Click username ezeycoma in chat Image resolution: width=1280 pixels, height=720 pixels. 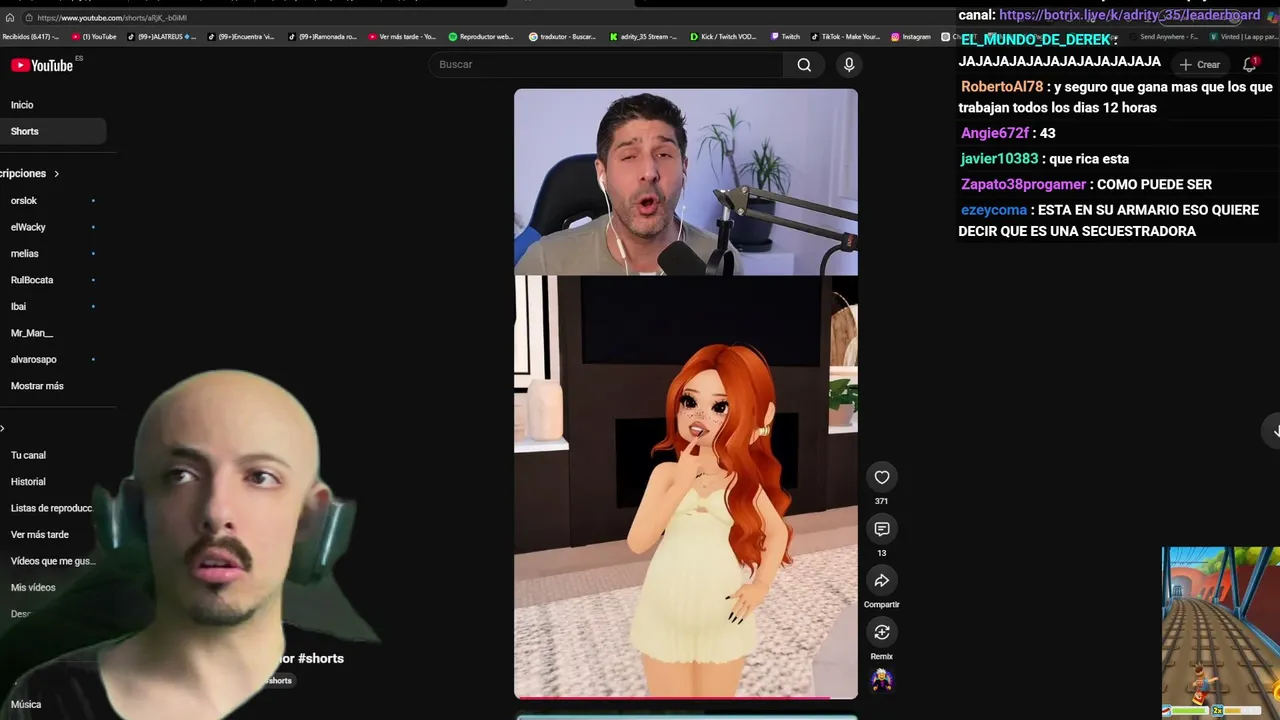click(994, 210)
